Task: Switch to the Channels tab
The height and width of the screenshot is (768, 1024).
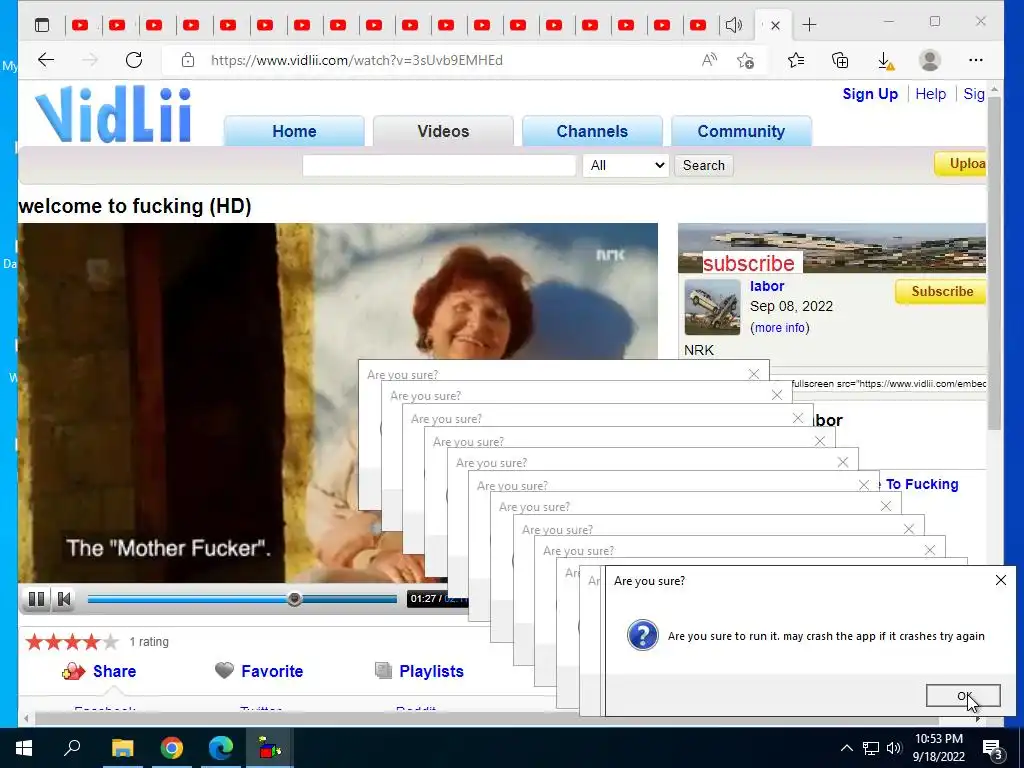Action: coord(592,131)
